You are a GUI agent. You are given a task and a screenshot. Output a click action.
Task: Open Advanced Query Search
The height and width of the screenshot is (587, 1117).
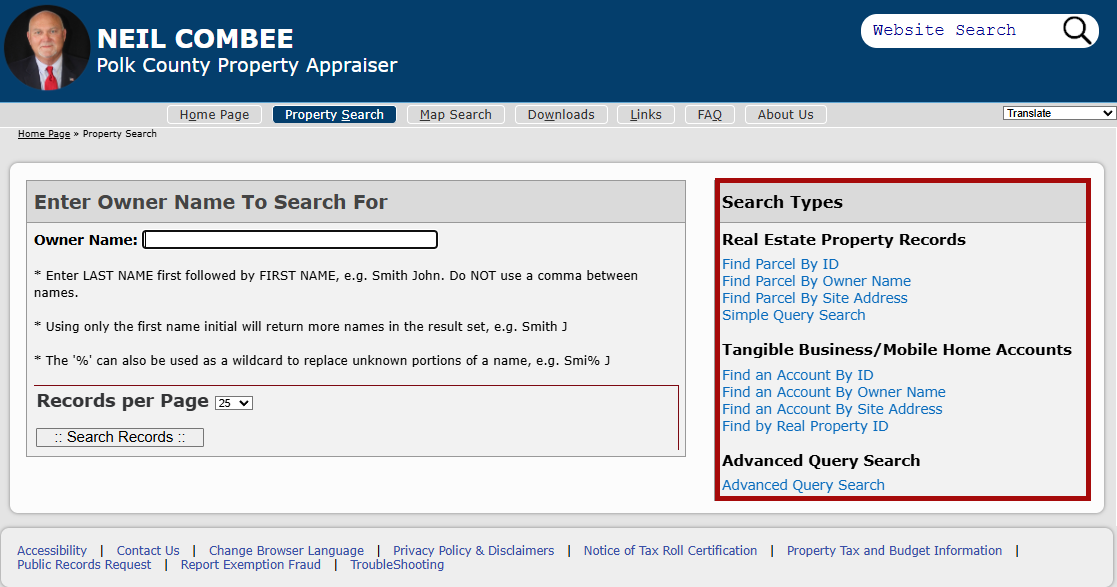coord(803,484)
